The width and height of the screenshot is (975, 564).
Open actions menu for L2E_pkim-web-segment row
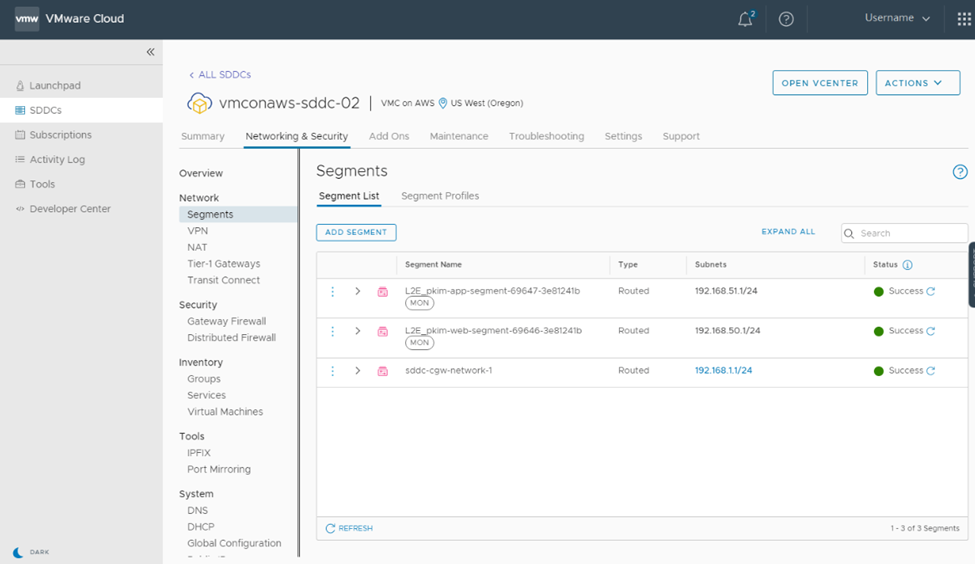[333, 331]
